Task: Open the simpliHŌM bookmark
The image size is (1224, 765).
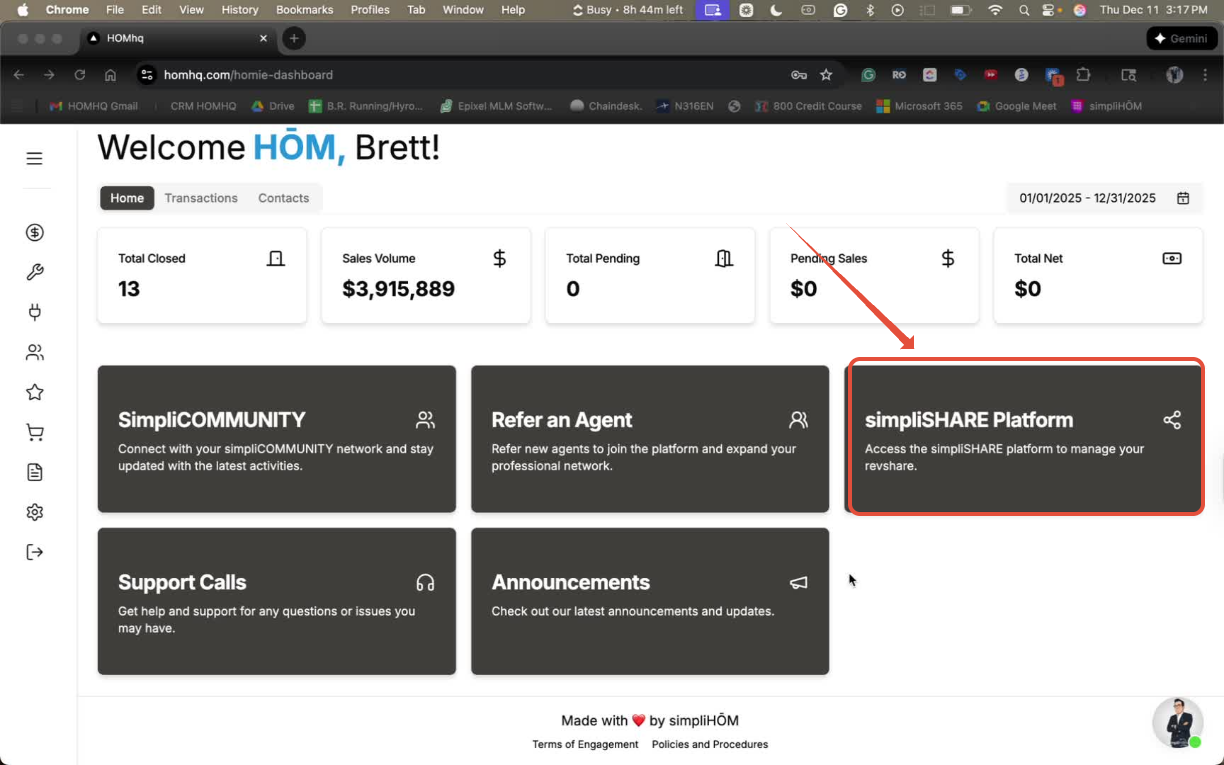Action: (x=1106, y=106)
